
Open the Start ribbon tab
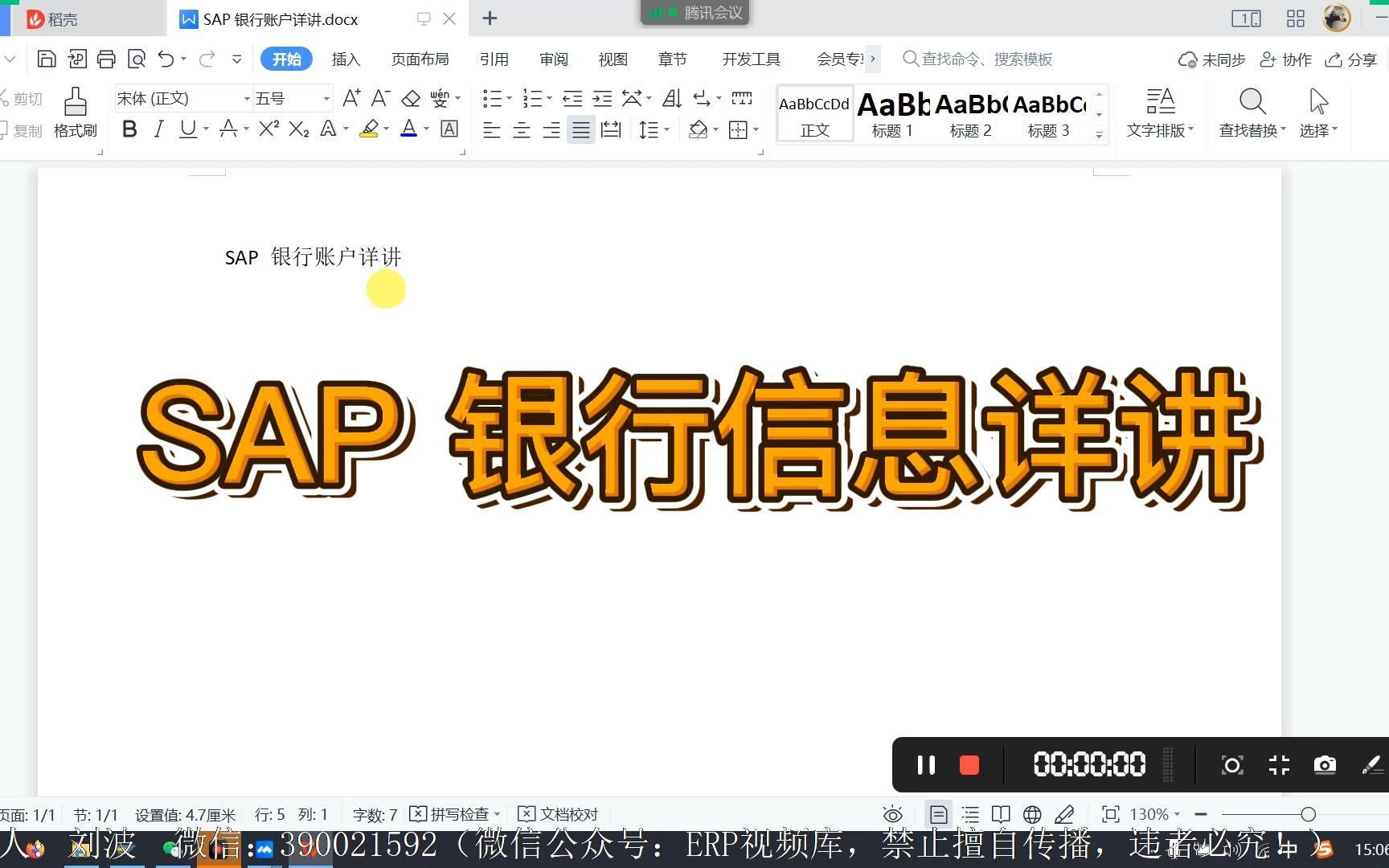pyautogui.click(x=286, y=59)
